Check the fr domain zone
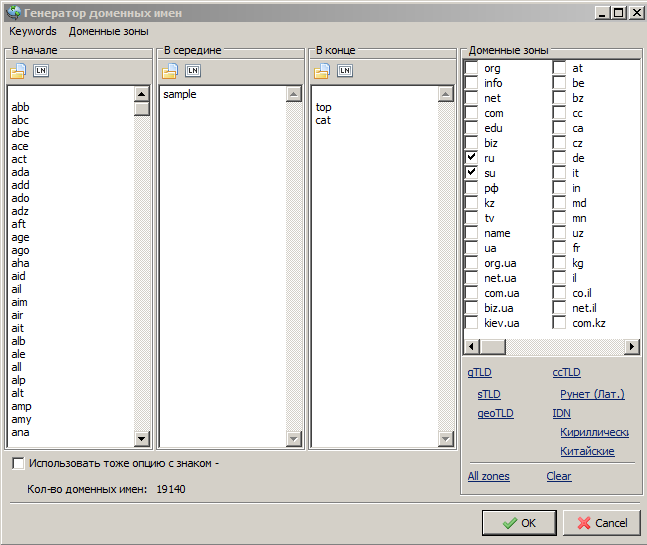This screenshot has width=647, height=545. pyautogui.click(x=559, y=248)
